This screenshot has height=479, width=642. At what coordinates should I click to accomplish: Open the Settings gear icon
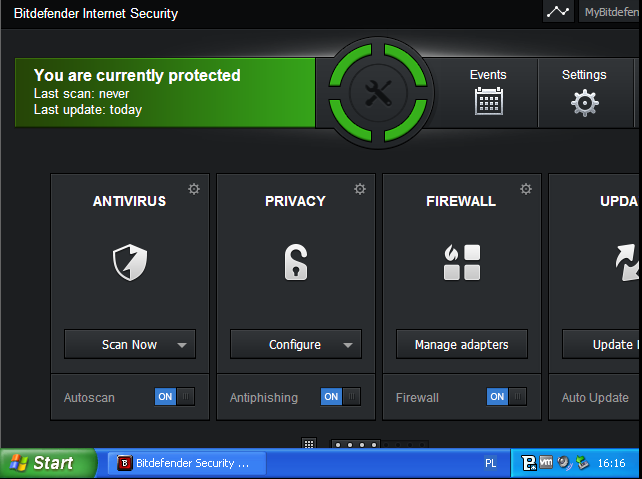pyautogui.click(x=584, y=102)
